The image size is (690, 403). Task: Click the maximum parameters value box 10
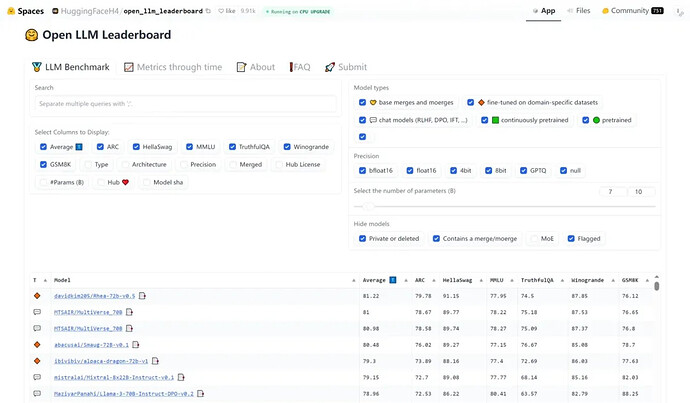(642, 191)
